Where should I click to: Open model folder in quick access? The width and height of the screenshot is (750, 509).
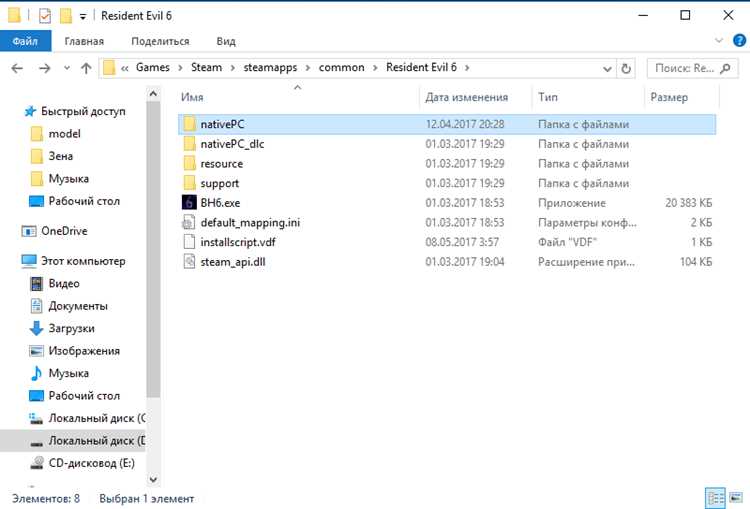point(55,134)
